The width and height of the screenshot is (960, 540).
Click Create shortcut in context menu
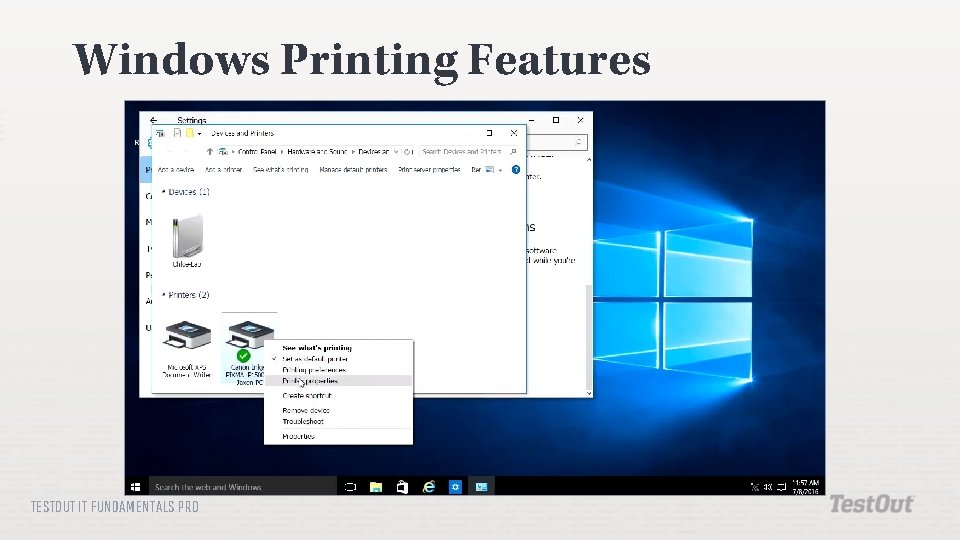[x=339, y=396]
